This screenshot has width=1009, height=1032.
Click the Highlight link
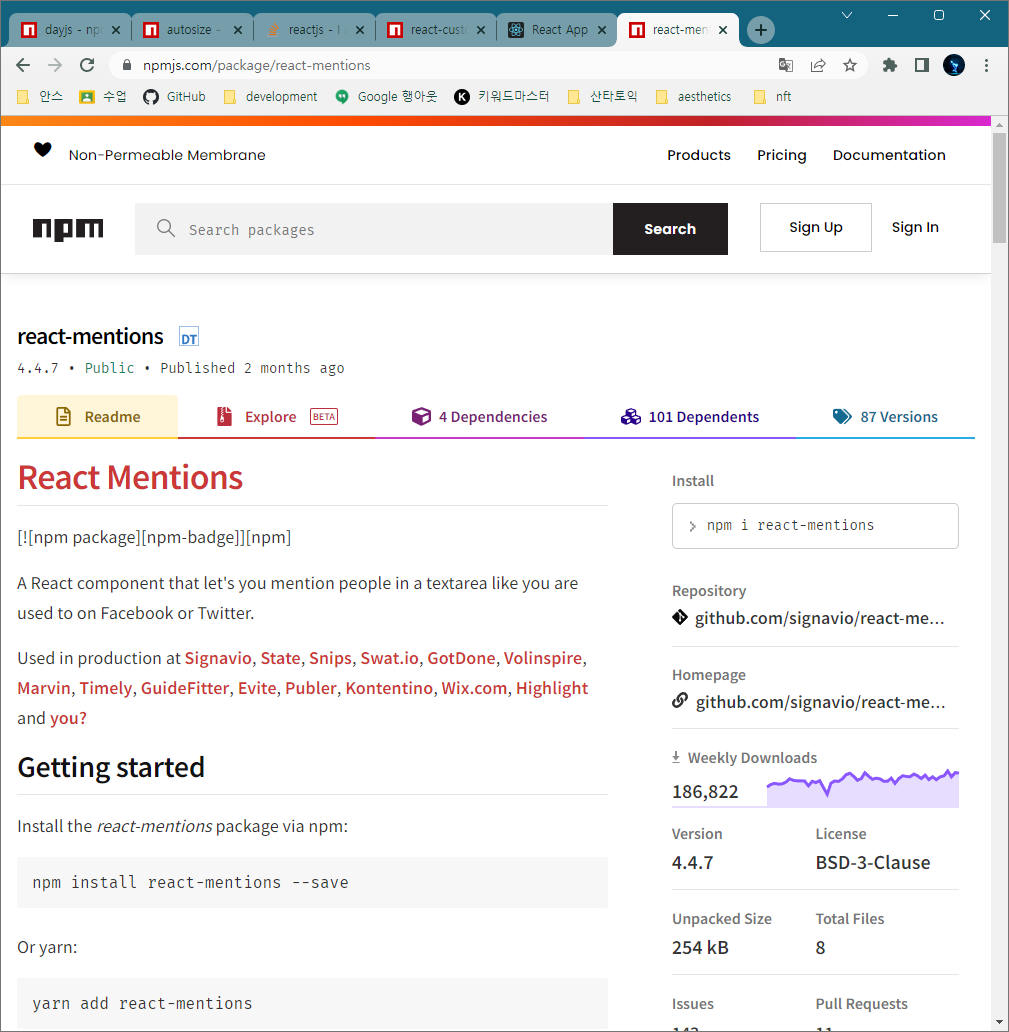pos(552,688)
